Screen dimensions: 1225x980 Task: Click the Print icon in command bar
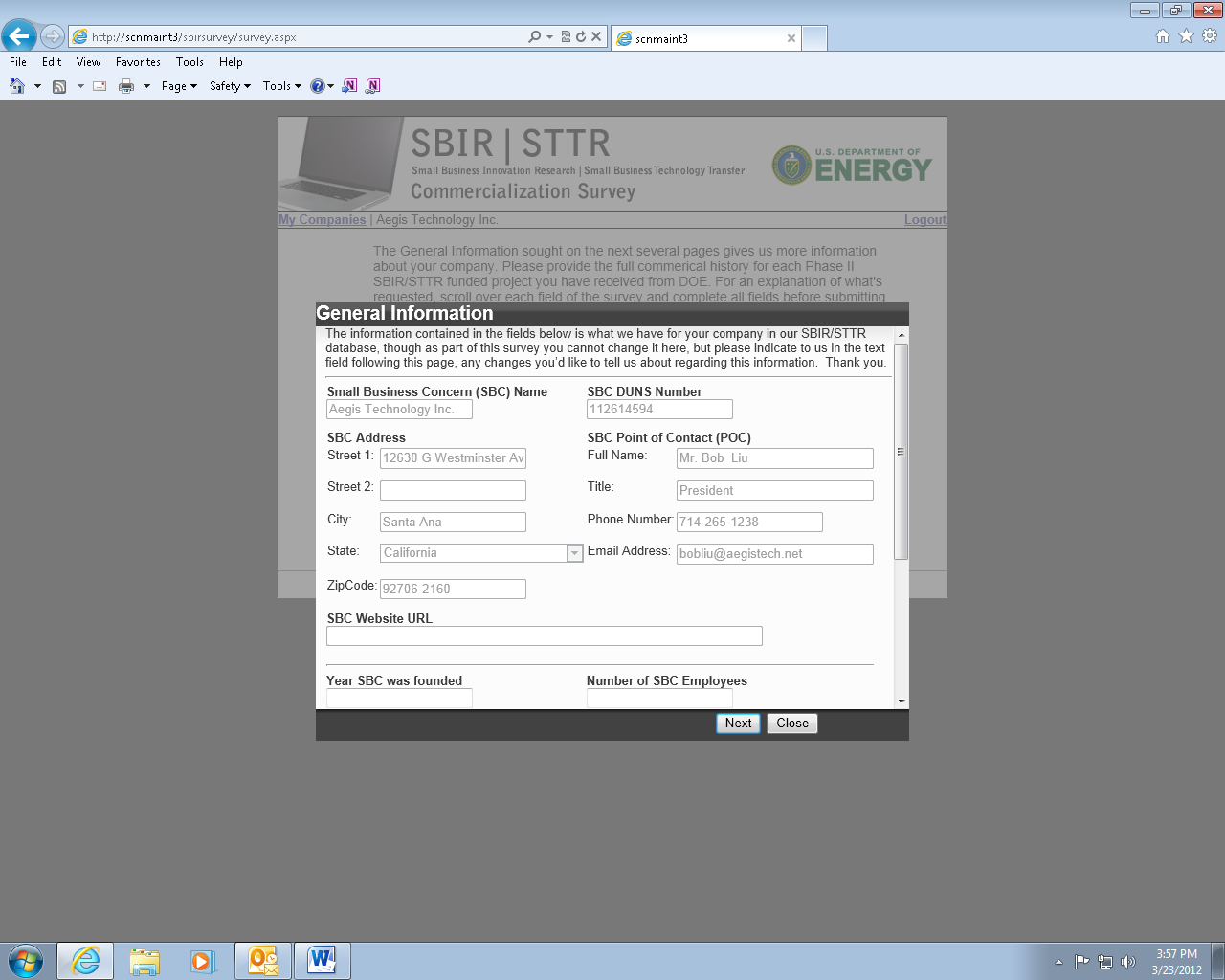tap(126, 86)
